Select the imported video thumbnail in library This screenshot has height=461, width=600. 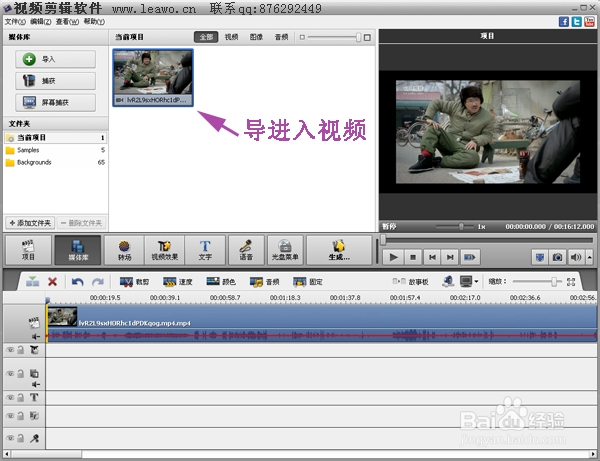153,77
